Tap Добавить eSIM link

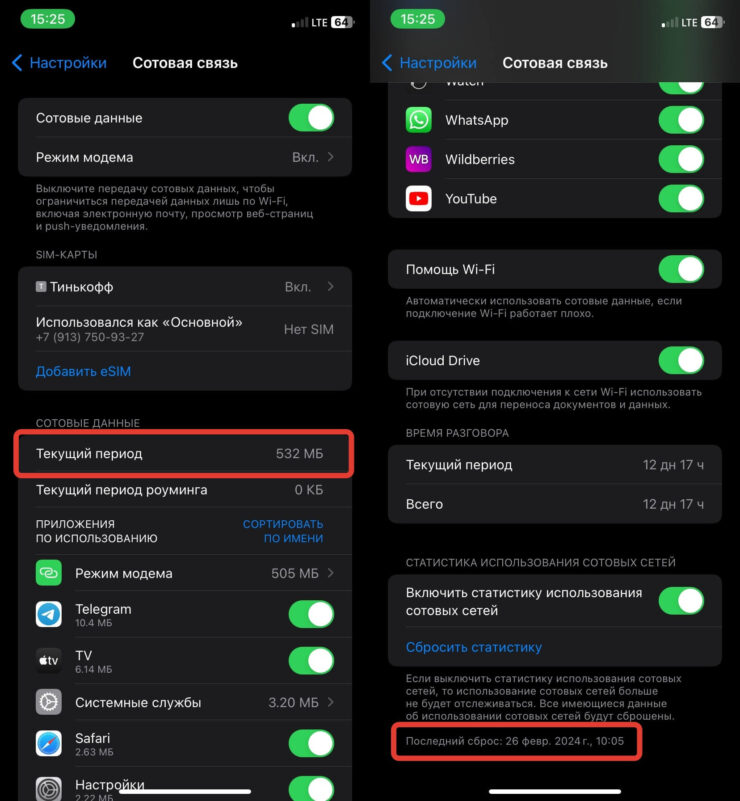click(83, 371)
